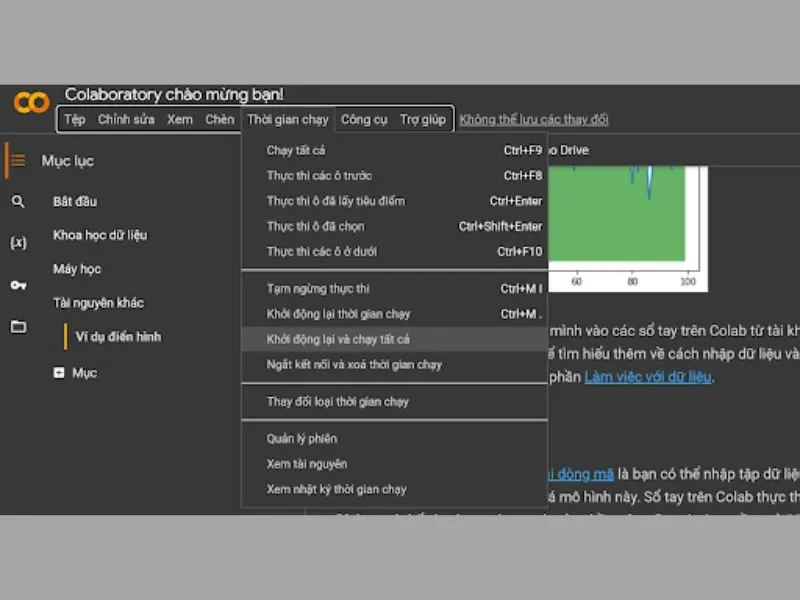800x600 pixels.
Task: Open Xem tài nguyên
Action: (x=394, y=464)
